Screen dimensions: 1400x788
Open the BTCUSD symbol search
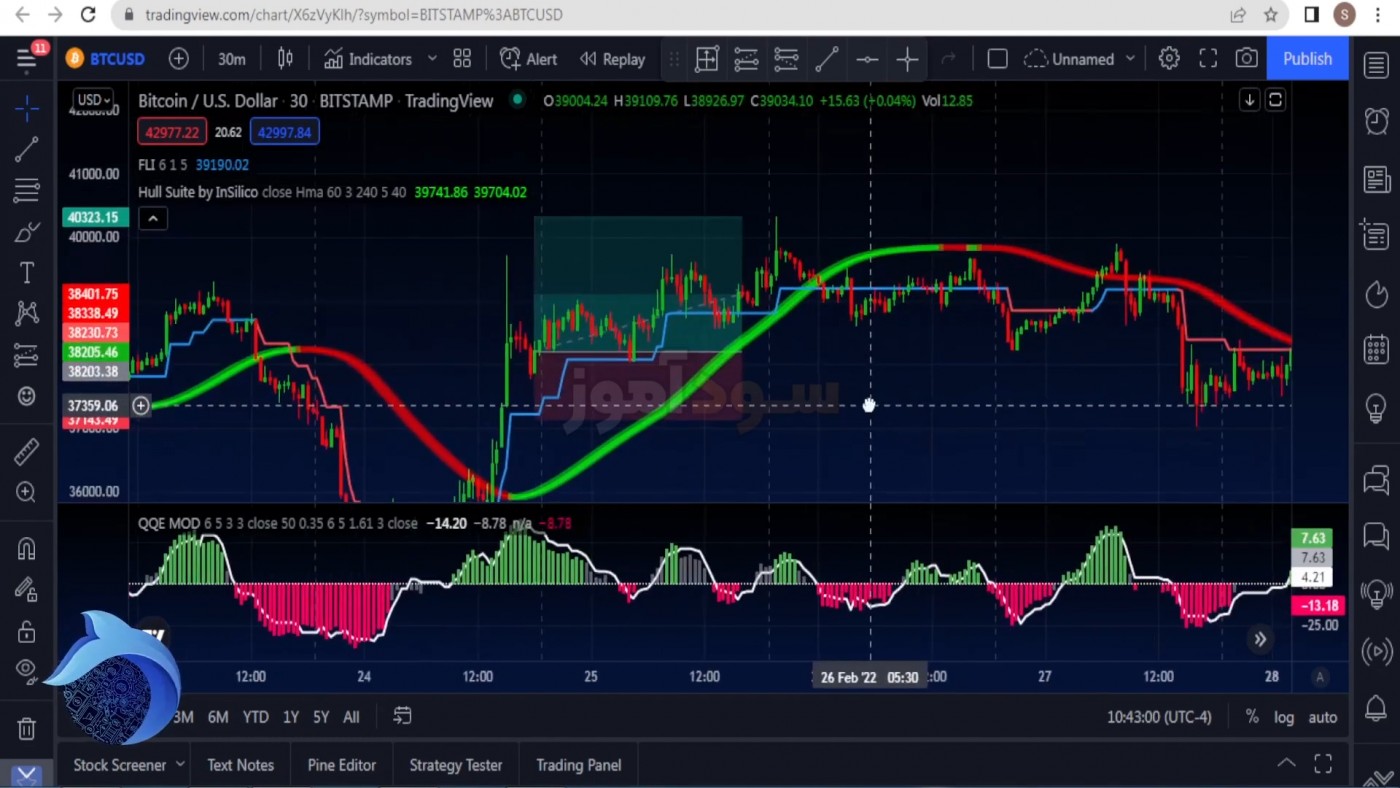pyautogui.click(x=106, y=59)
